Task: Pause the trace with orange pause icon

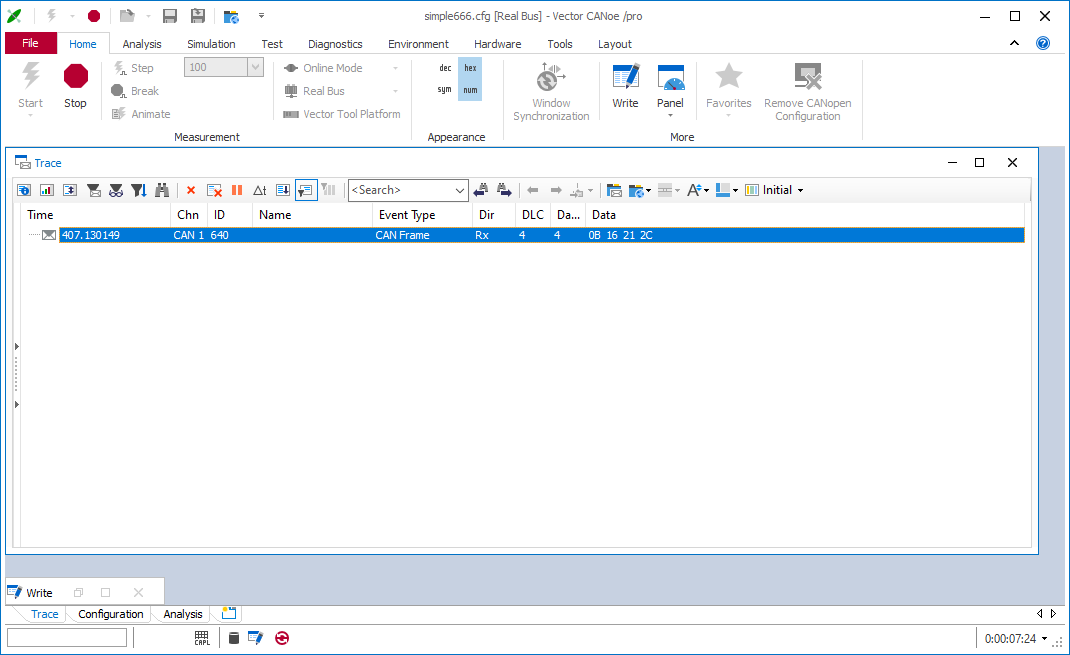Action: tap(237, 190)
